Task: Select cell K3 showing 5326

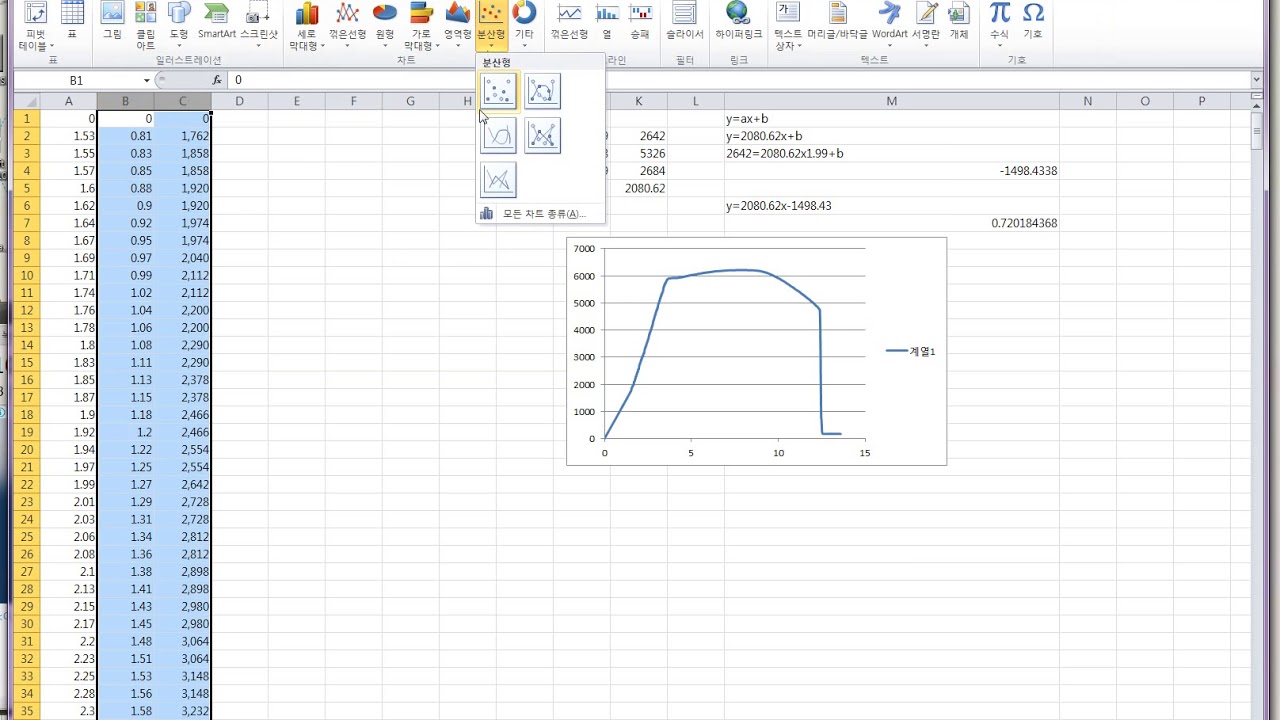Action: coord(639,154)
